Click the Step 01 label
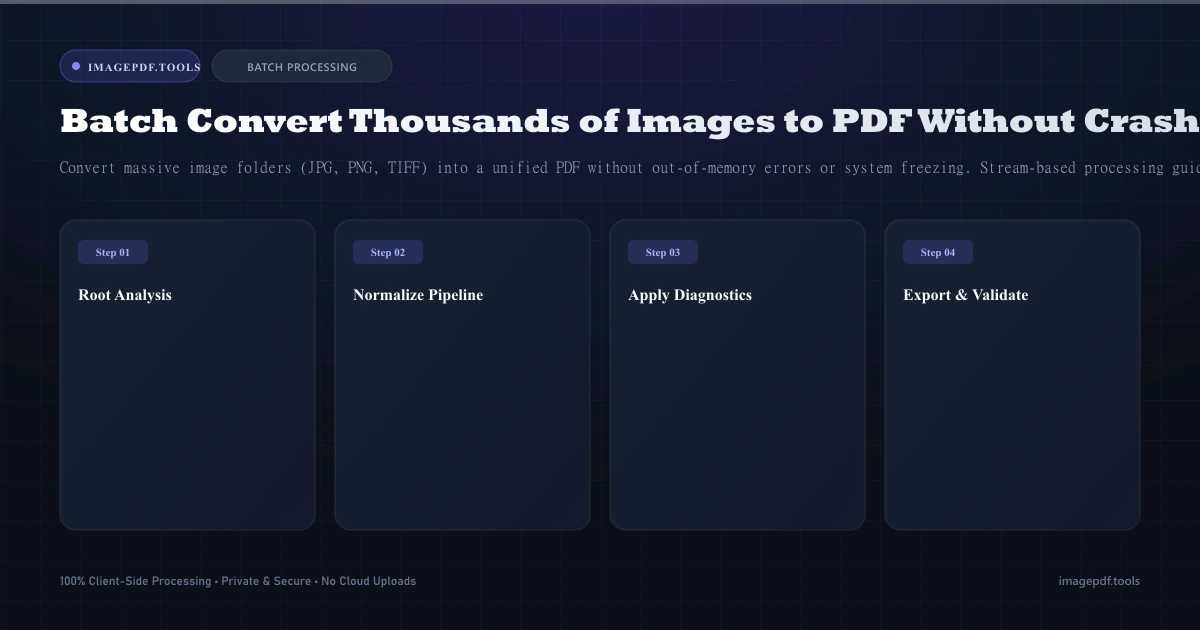This screenshot has width=1200, height=630. point(113,252)
